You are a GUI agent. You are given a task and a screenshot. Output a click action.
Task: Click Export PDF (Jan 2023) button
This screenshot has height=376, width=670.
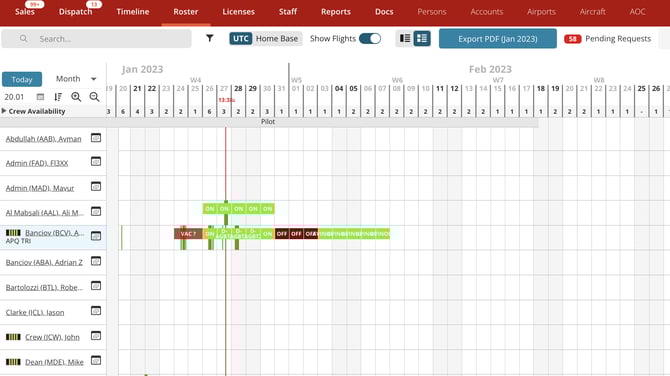click(x=498, y=38)
